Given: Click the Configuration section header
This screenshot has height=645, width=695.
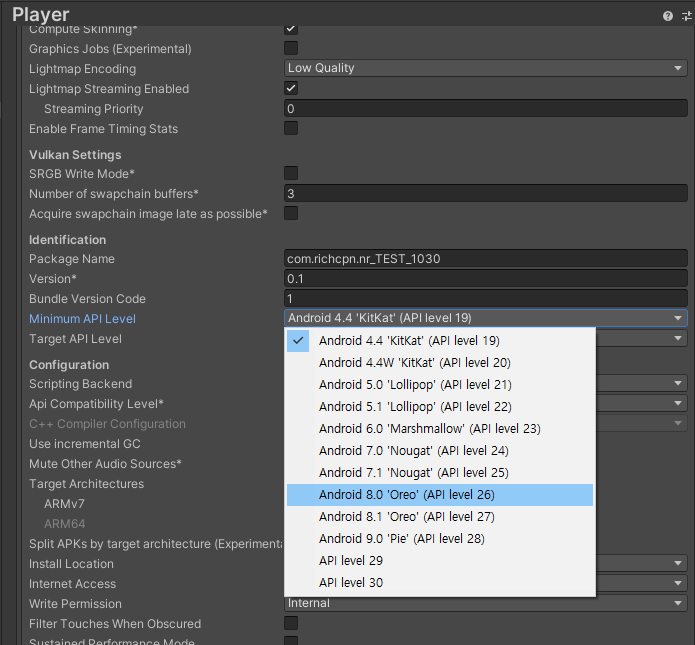Looking at the screenshot, I should point(69,365).
